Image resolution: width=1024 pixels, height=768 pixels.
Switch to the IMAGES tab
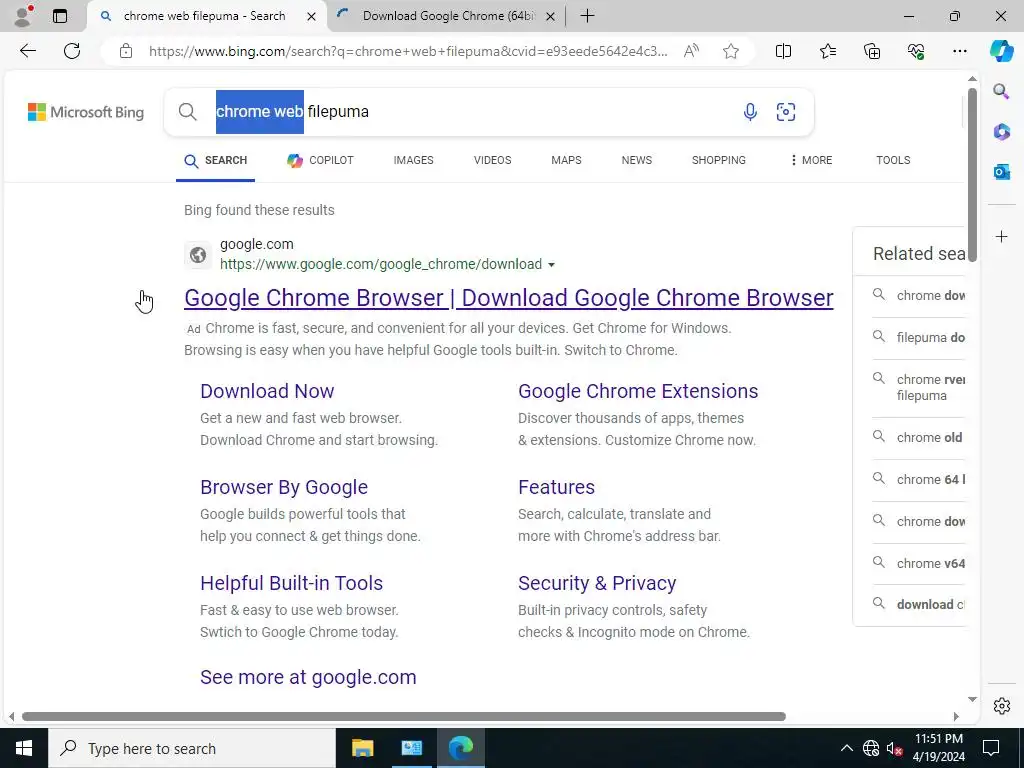point(413,160)
